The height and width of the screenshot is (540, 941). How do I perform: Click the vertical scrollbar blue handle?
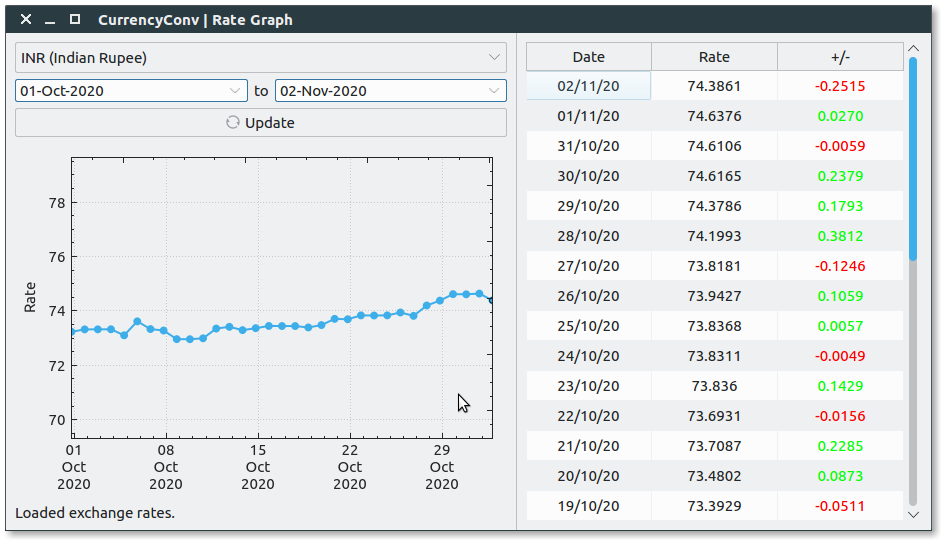click(x=912, y=160)
